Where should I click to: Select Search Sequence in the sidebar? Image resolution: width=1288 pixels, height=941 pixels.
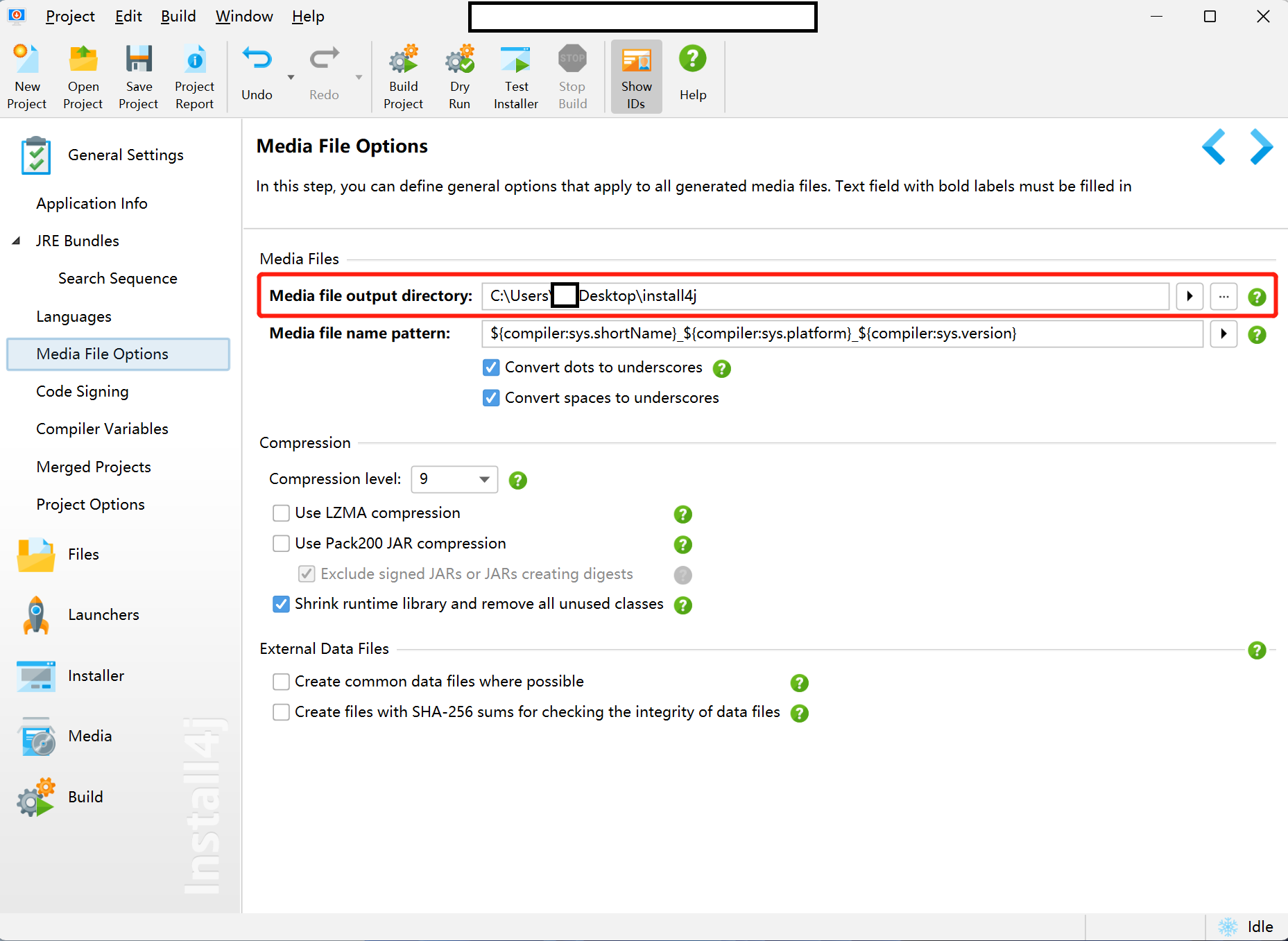118,278
